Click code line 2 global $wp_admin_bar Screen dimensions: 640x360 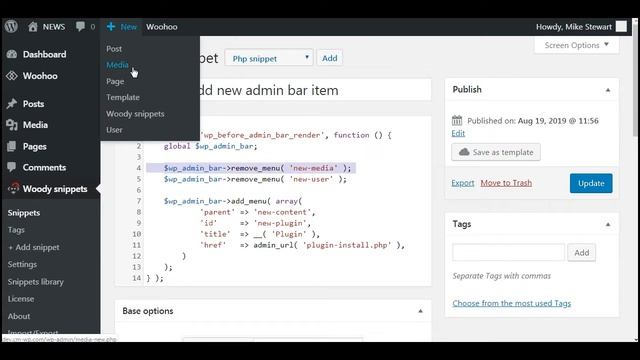click(x=211, y=146)
